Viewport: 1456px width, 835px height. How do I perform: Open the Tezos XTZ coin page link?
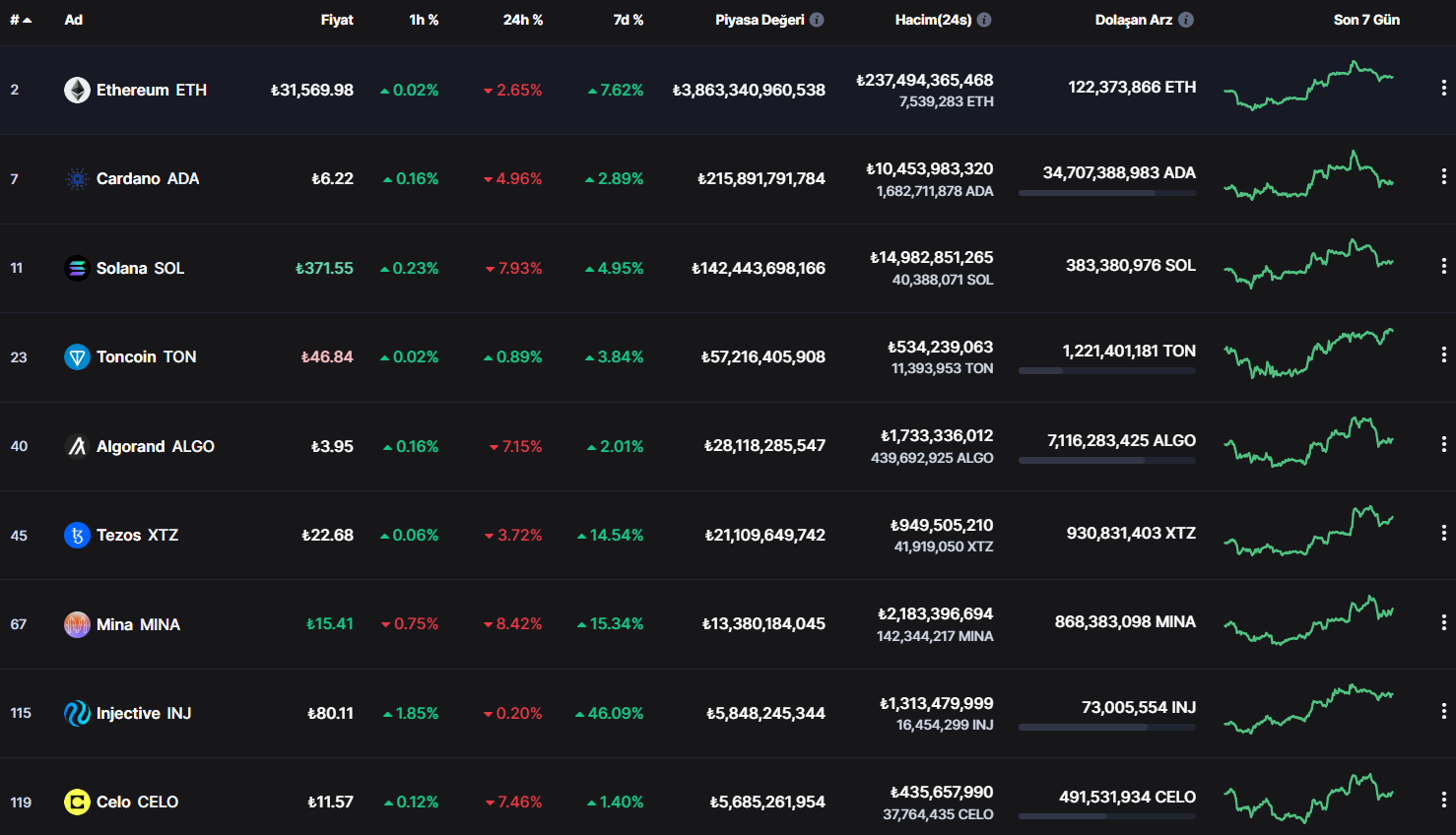121,535
